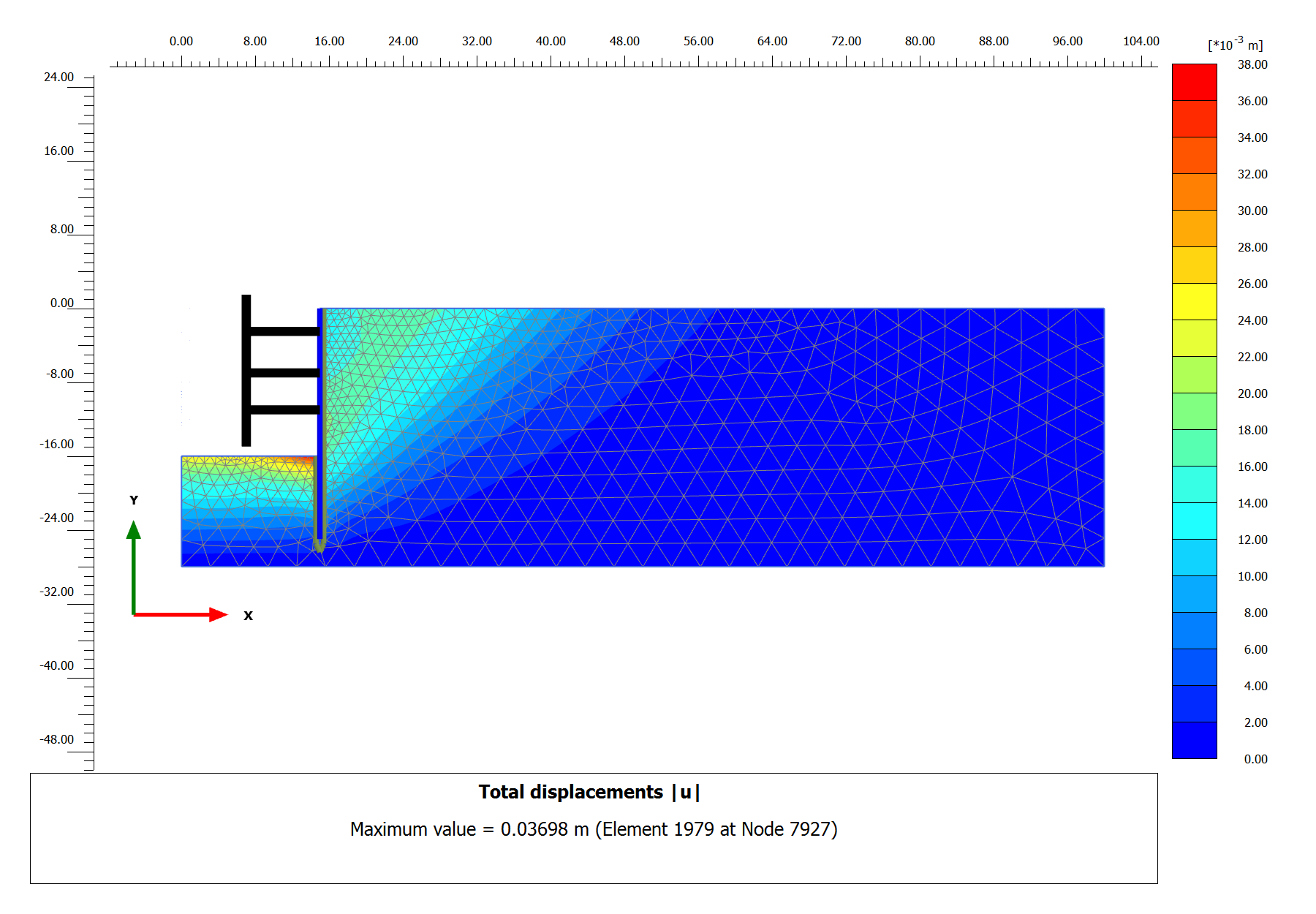Pick the cyan 12.00–14.00 legend band
The width and height of the screenshot is (1316, 914).
(x=1194, y=521)
